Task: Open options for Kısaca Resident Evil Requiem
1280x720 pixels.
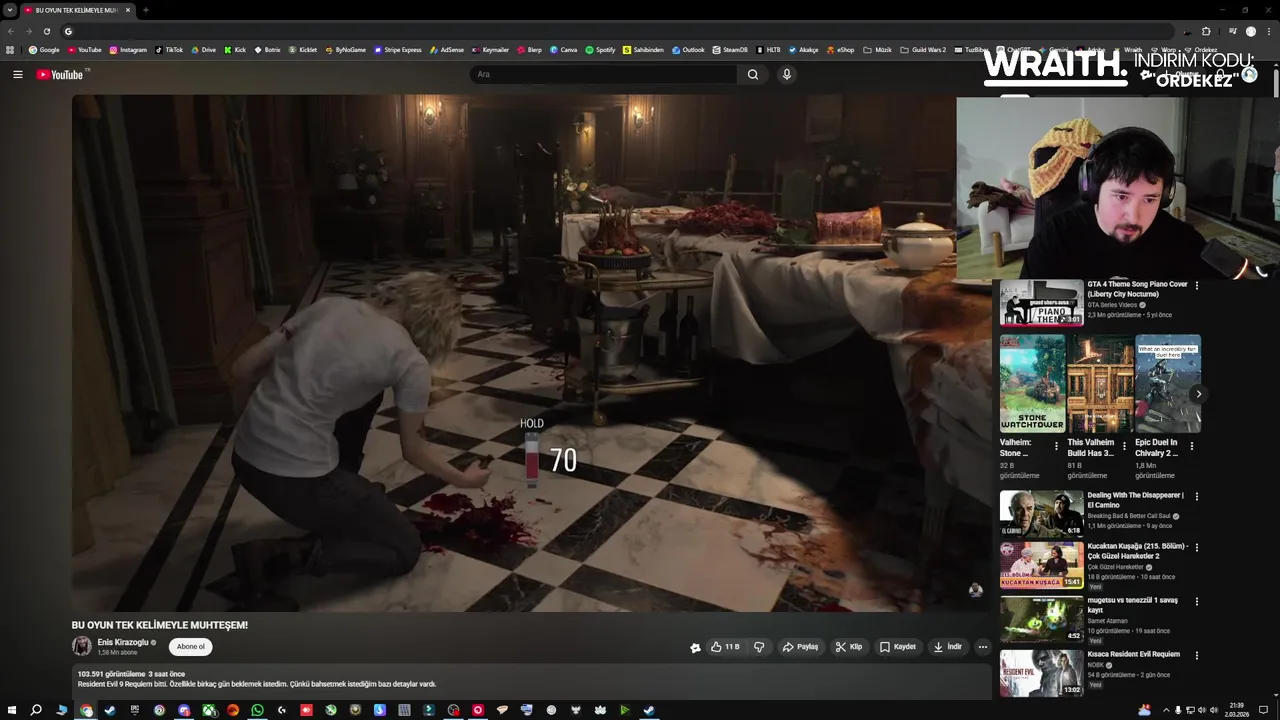Action: pos(1197,656)
